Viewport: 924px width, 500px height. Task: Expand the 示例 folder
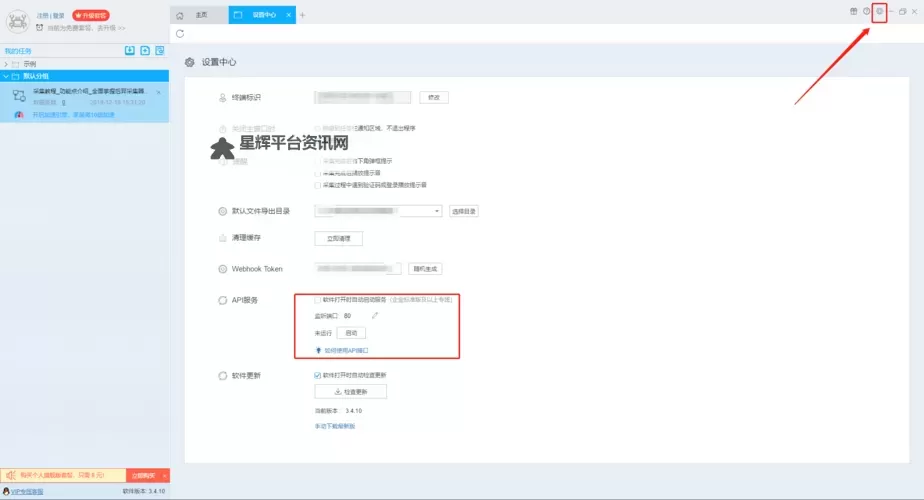coord(6,64)
